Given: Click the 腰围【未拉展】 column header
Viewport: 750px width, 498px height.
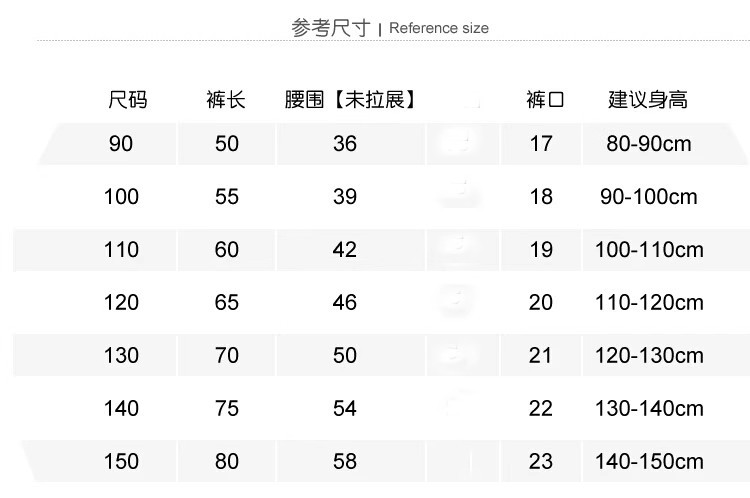Looking at the screenshot, I should click(349, 100).
